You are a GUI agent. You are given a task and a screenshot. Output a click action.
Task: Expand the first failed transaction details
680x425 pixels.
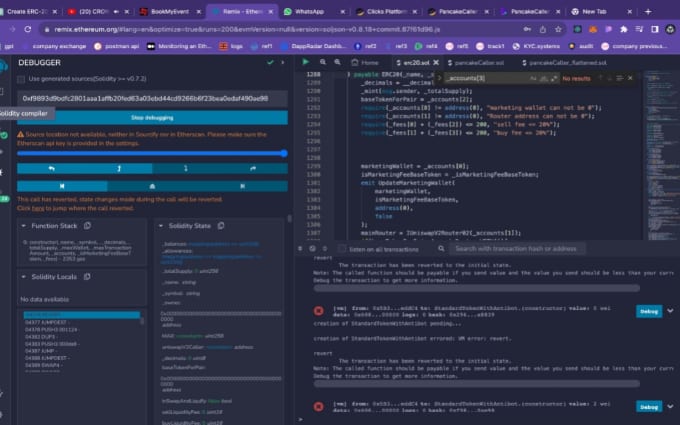pyautogui.click(x=670, y=311)
